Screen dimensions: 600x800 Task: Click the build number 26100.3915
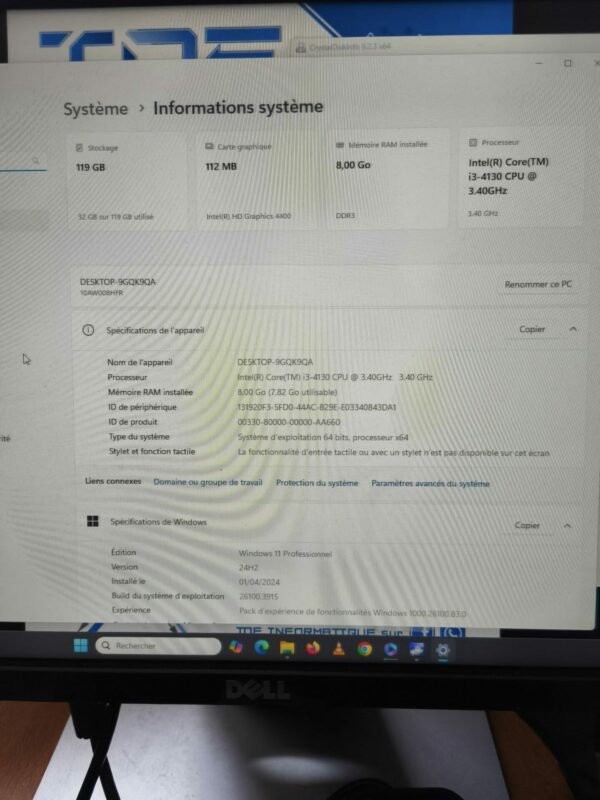(x=259, y=596)
